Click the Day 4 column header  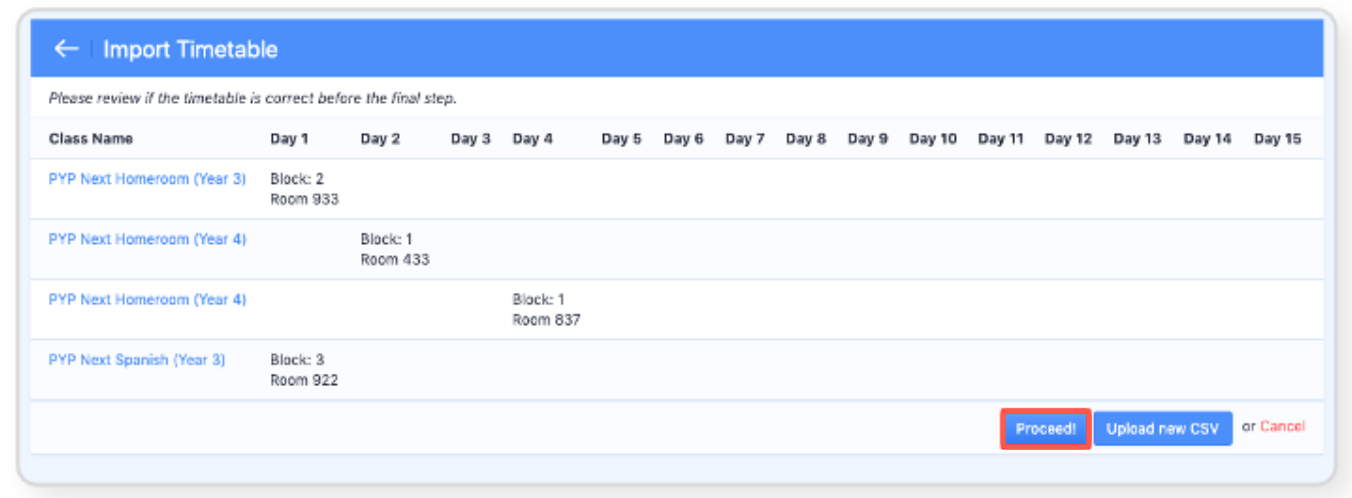tap(532, 139)
